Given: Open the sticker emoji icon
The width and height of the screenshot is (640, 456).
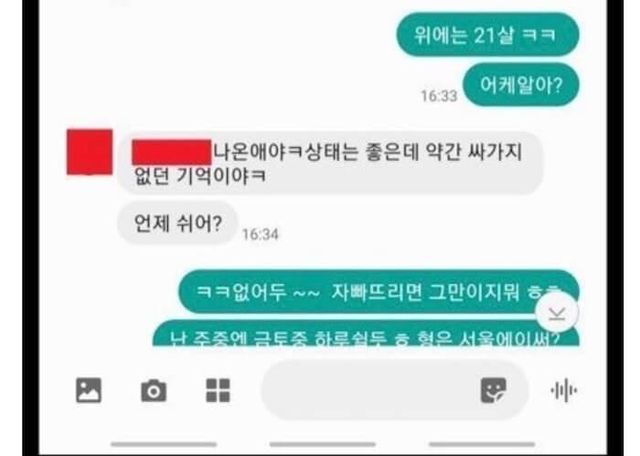Looking at the screenshot, I should [493, 390].
